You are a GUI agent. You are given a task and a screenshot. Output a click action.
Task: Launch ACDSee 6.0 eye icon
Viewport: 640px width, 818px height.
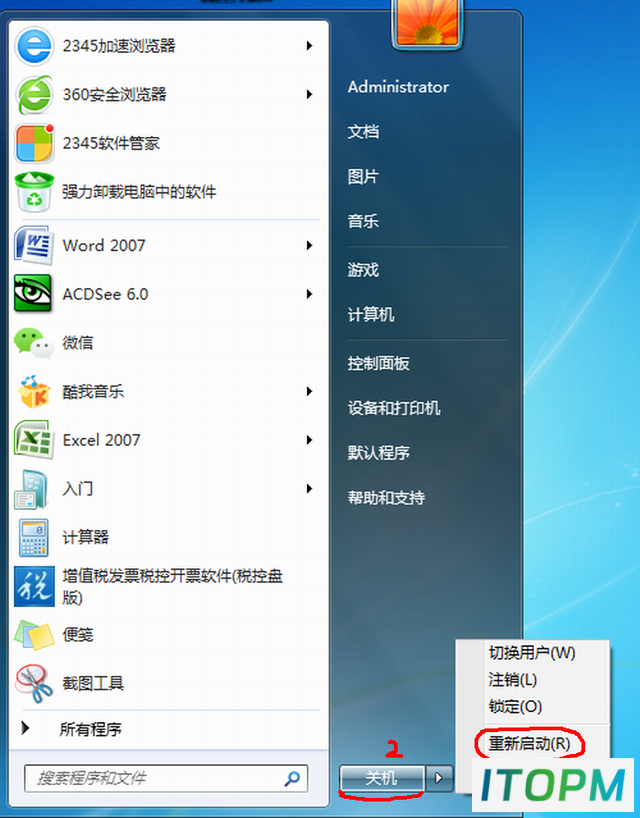pyautogui.click(x=33, y=294)
